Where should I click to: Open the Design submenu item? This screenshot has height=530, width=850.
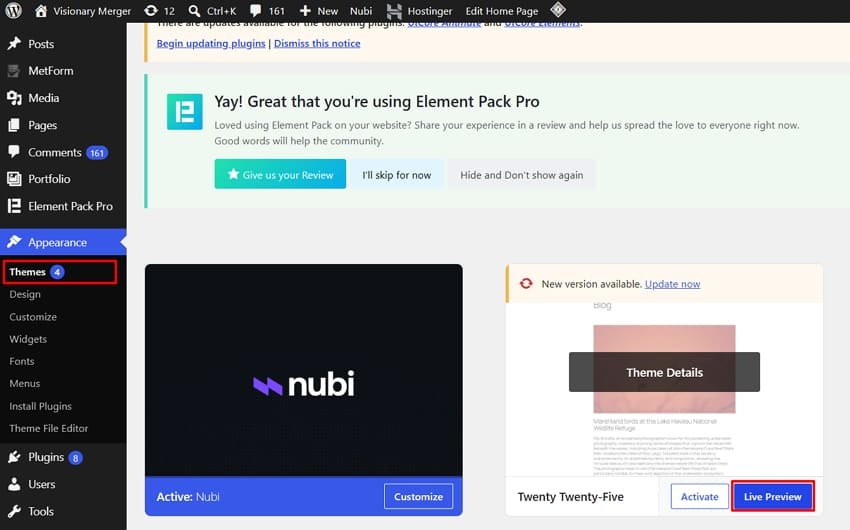point(25,294)
